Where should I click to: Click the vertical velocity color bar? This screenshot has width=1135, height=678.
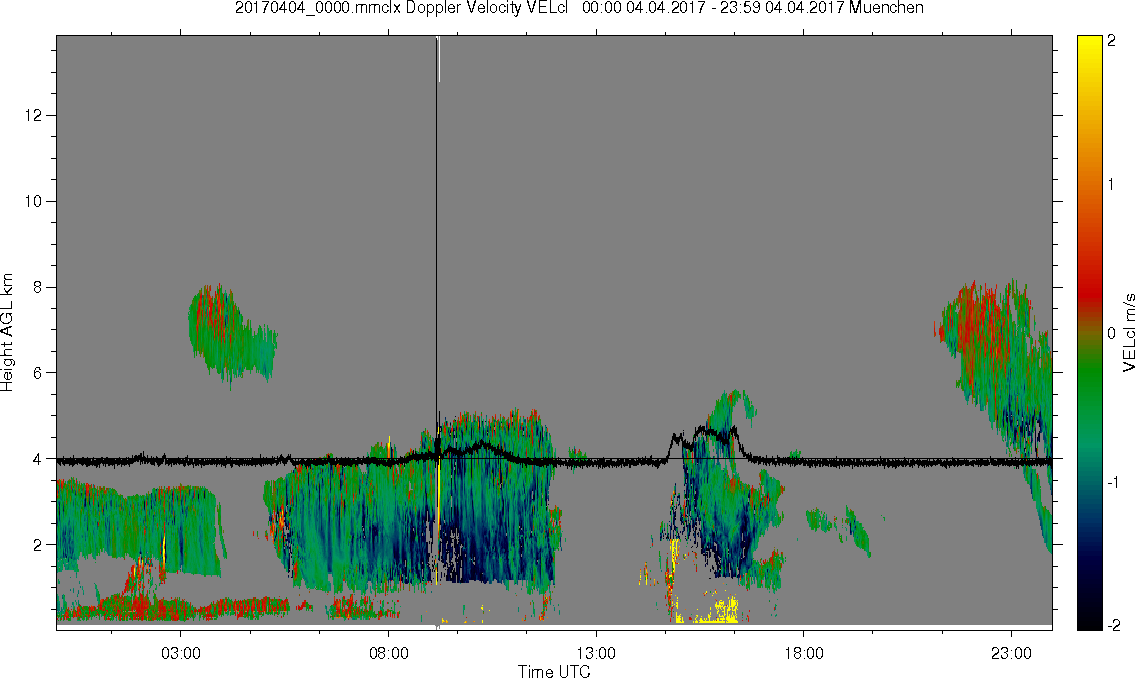click(1089, 332)
